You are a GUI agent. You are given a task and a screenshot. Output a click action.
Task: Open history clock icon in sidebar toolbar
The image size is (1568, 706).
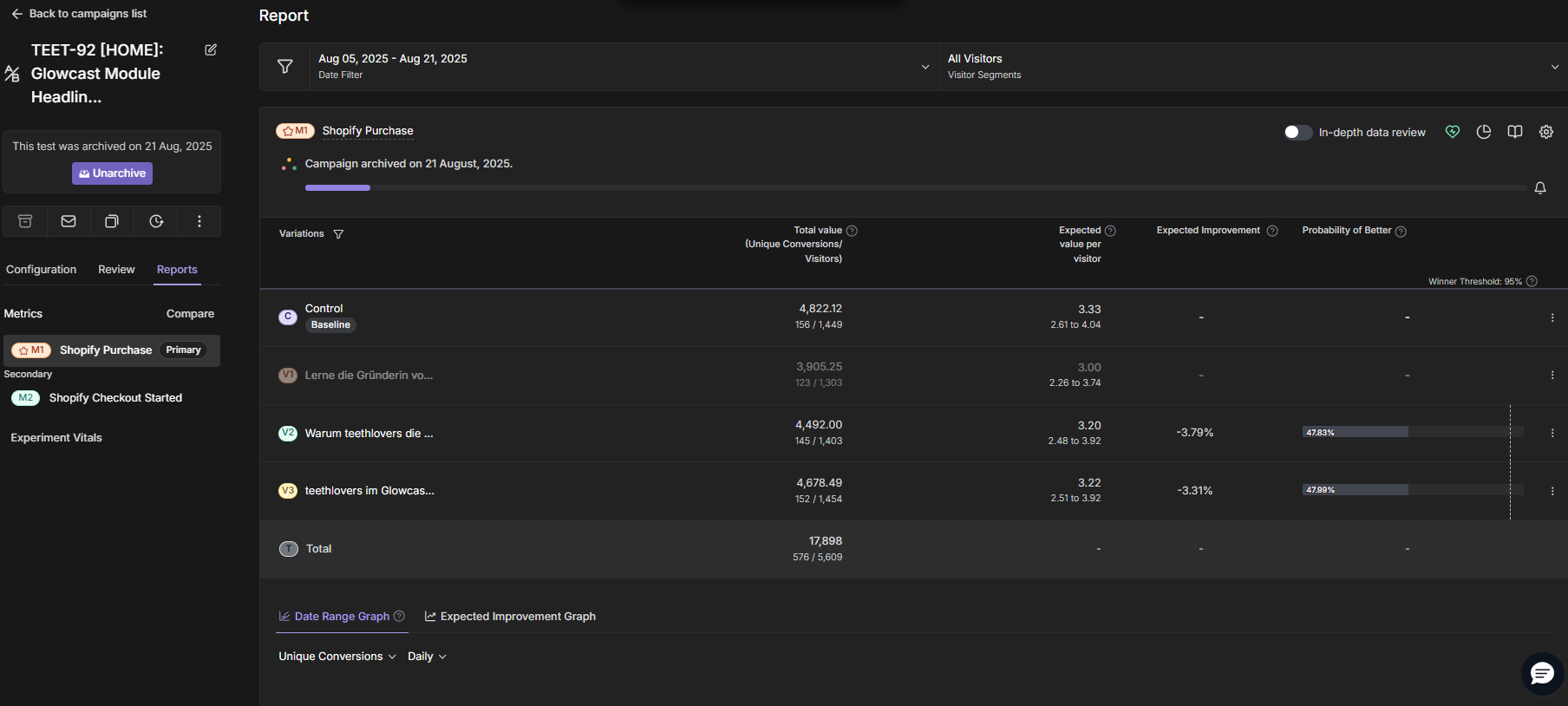156,221
